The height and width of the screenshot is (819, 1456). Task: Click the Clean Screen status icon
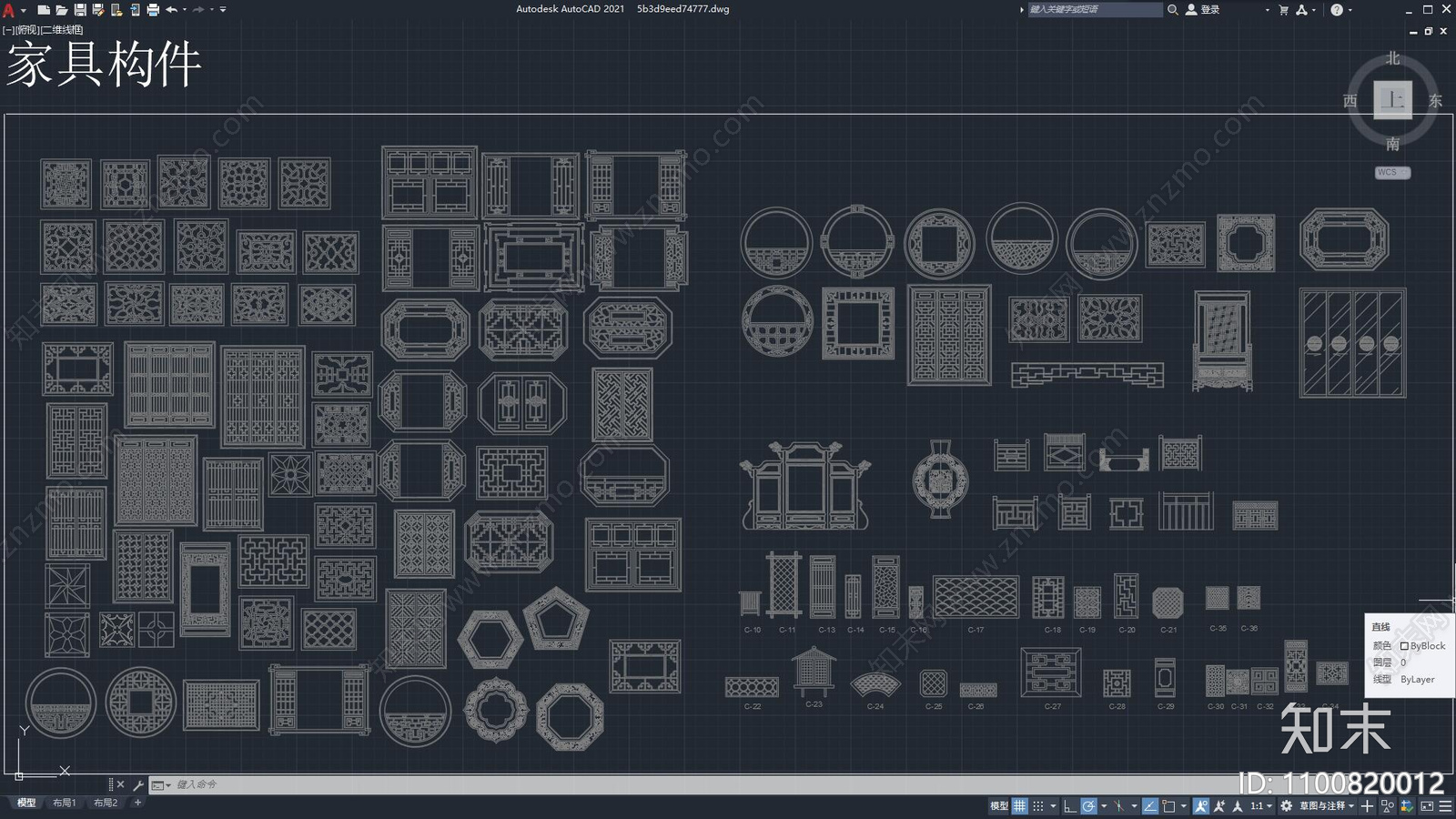(x=1427, y=806)
